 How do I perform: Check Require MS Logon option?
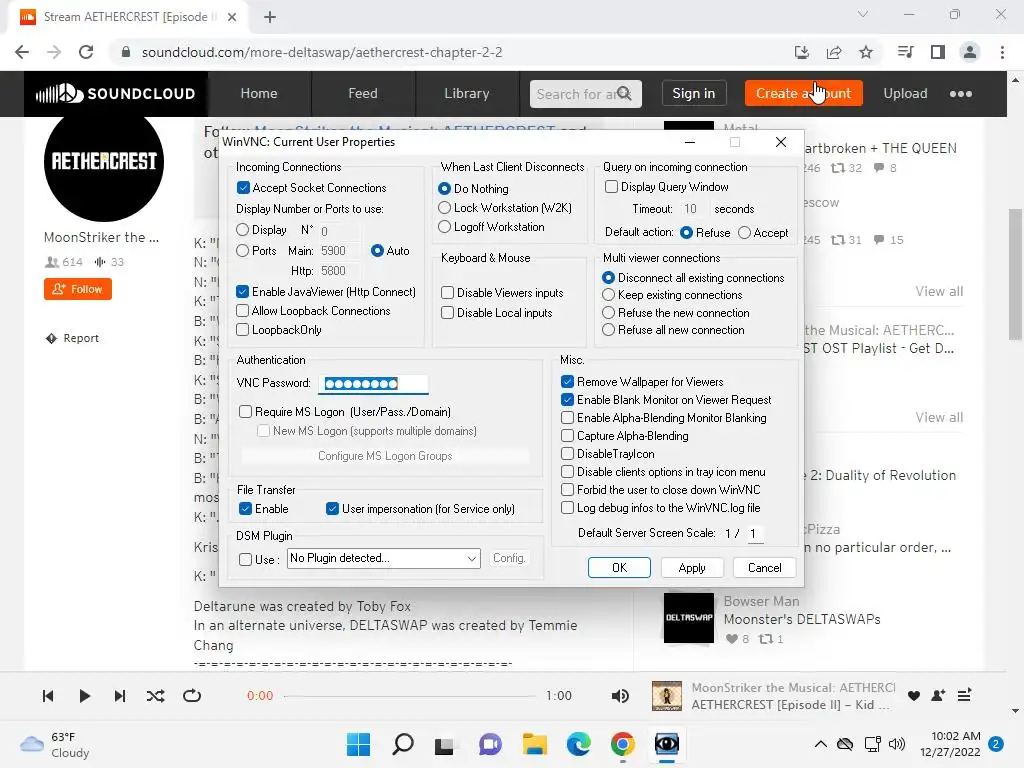(x=246, y=411)
